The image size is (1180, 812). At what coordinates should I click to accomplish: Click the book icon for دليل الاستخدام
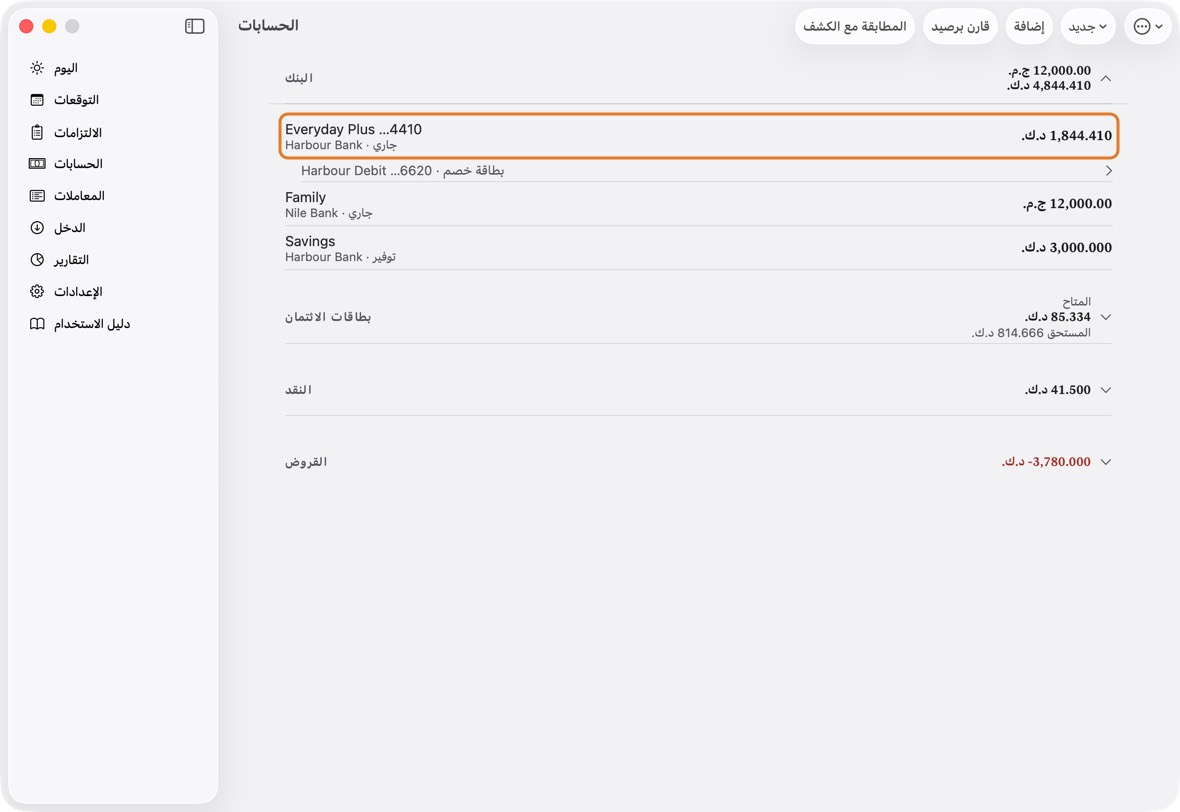[x=37, y=324]
